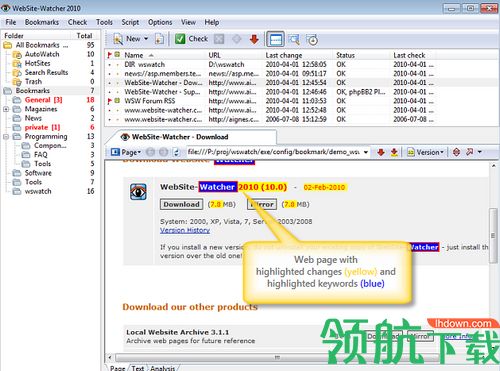
Task: Click the browser forward navigation button
Action: pyautogui.click(x=163, y=152)
